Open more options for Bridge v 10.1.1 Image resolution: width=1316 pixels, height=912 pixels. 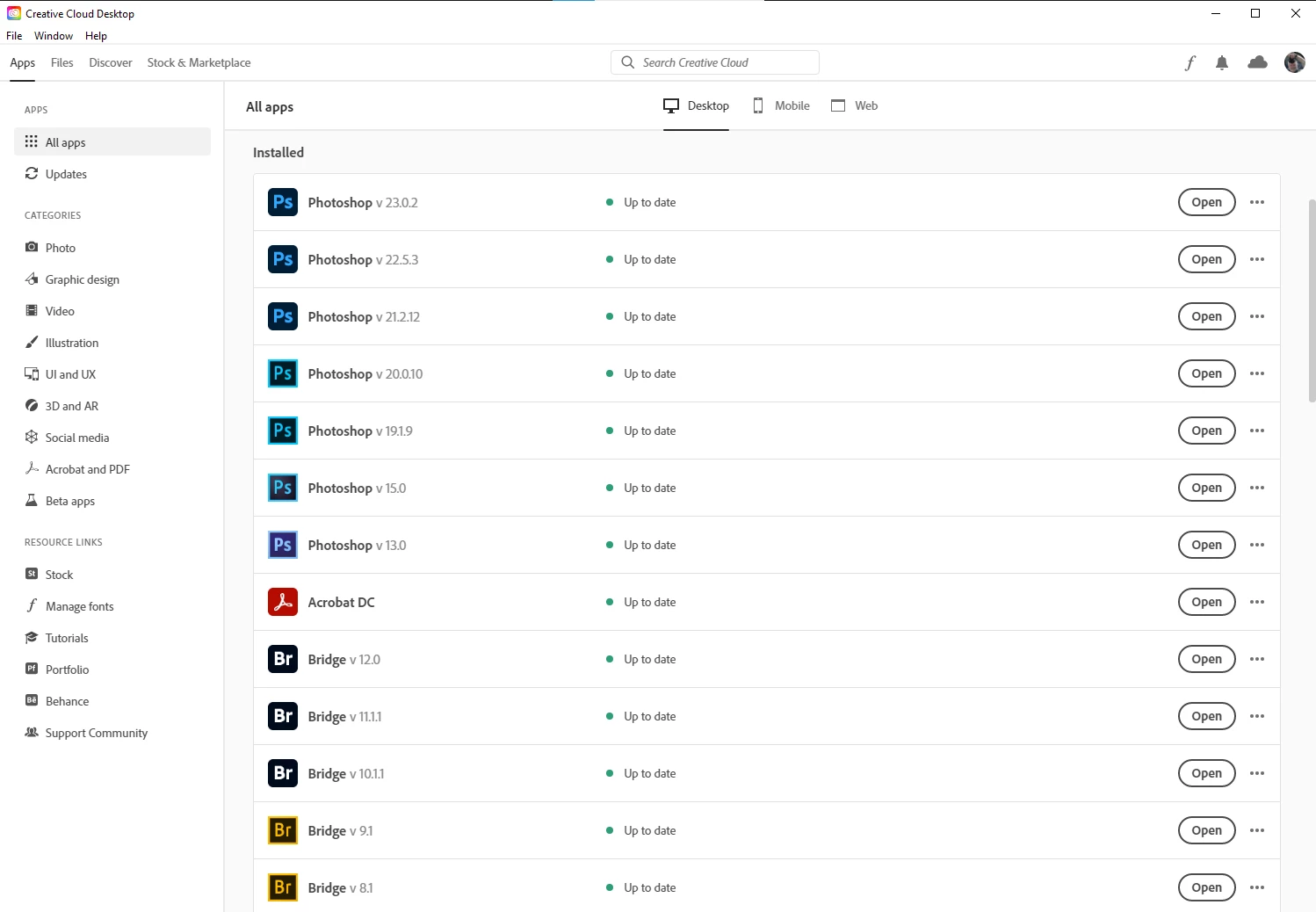[1257, 773]
